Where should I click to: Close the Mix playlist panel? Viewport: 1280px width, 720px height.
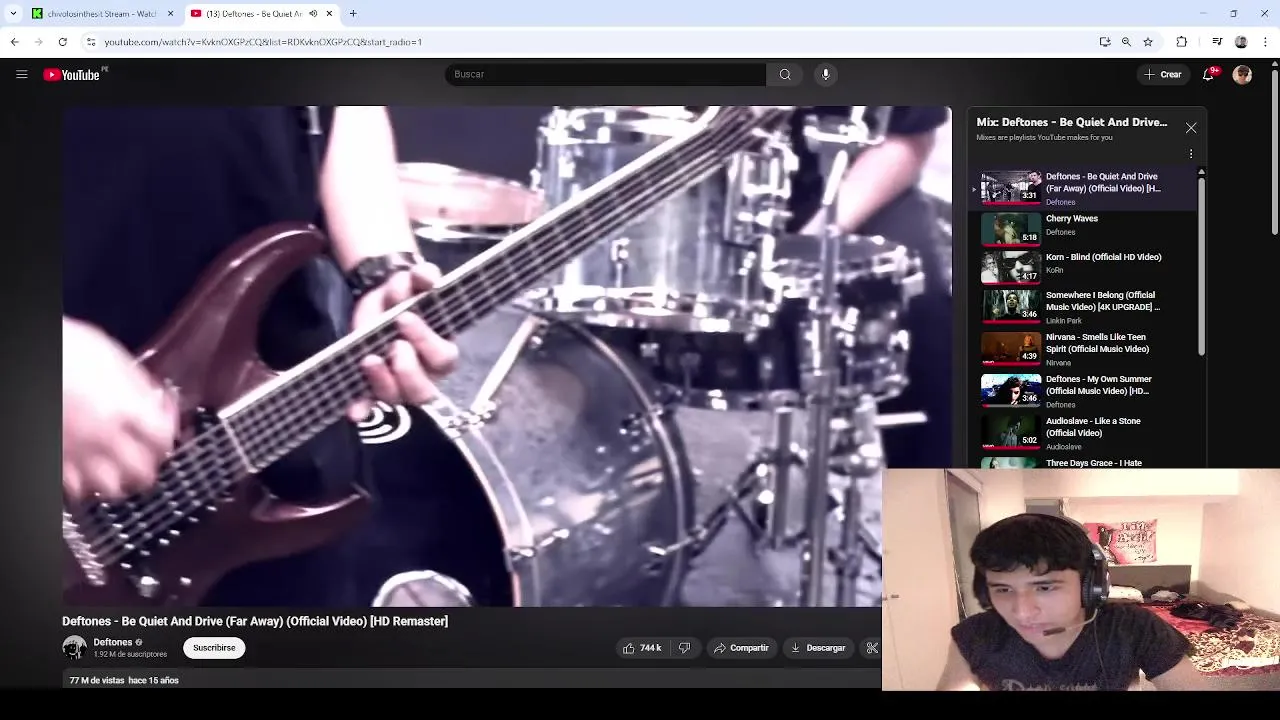[1191, 128]
